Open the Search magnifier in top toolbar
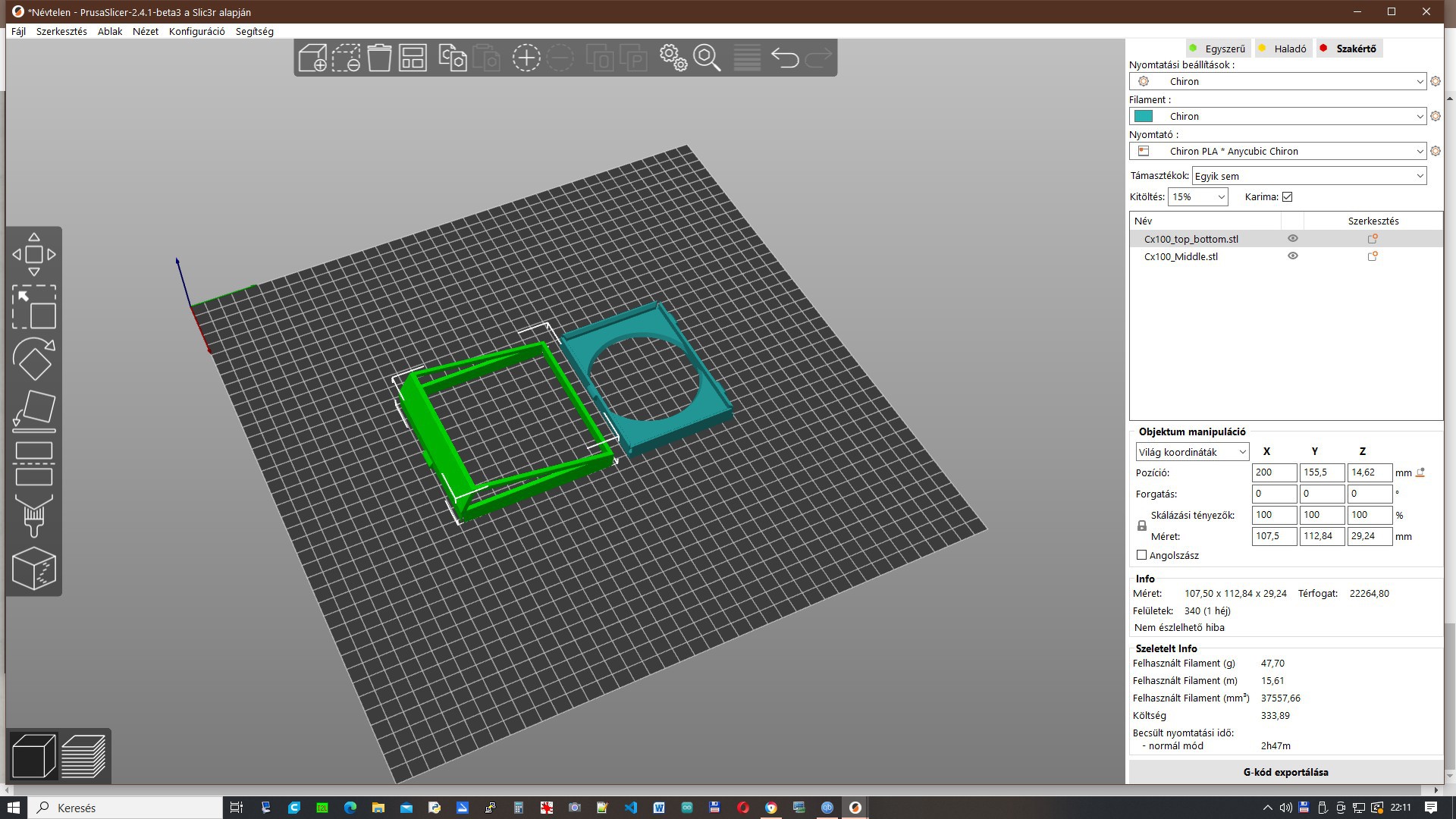Screen dimensions: 1456x819 707,58
